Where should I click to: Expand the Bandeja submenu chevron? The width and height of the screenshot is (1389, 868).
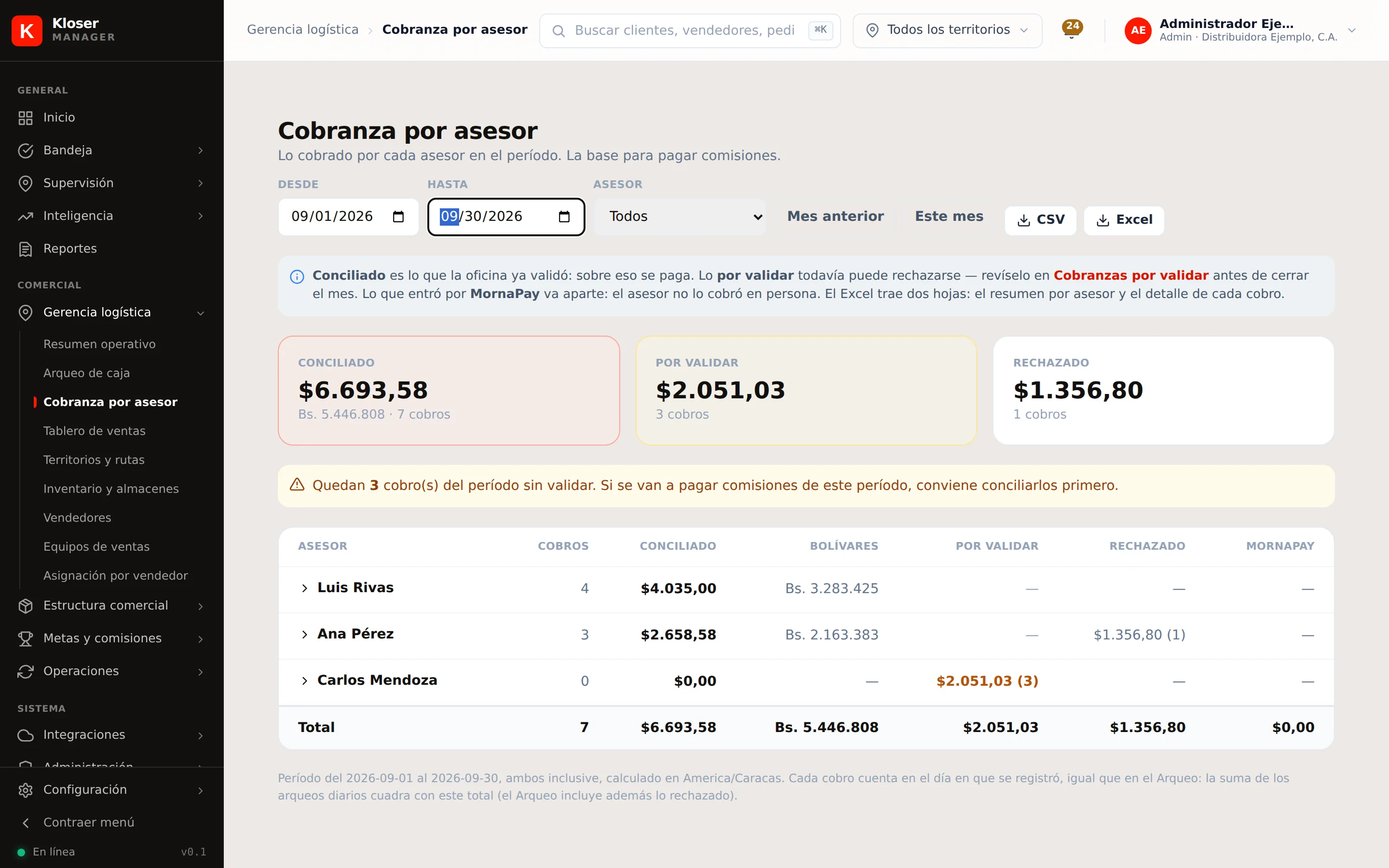[x=200, y=150]
